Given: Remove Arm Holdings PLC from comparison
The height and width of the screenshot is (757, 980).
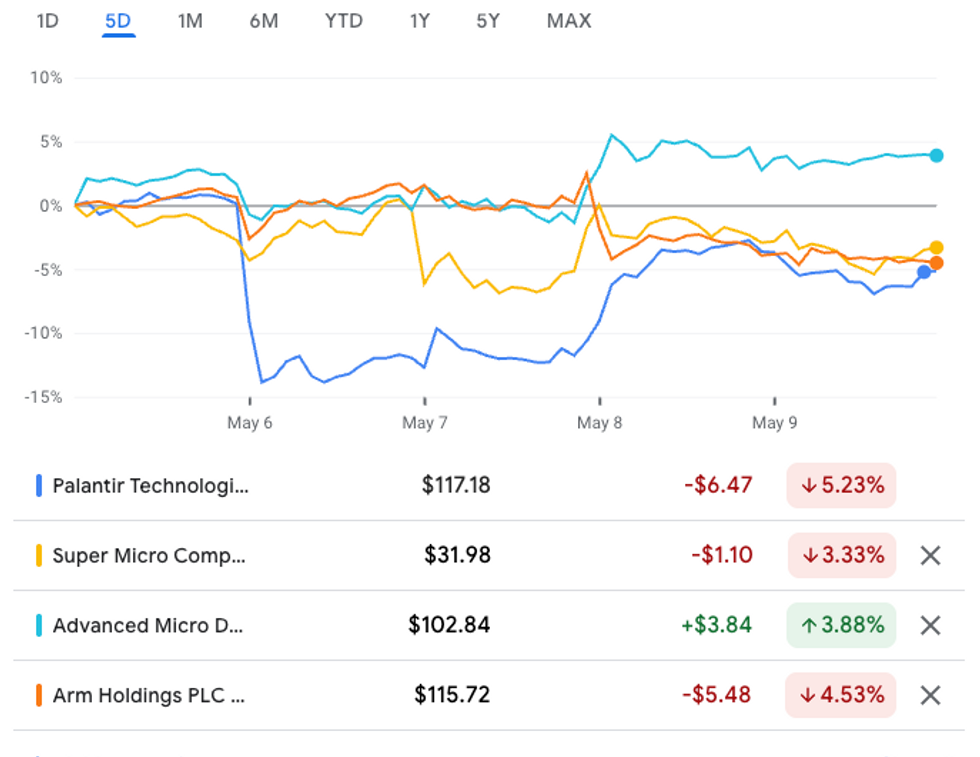Looking at the screenshot, I should click(930, 695).
